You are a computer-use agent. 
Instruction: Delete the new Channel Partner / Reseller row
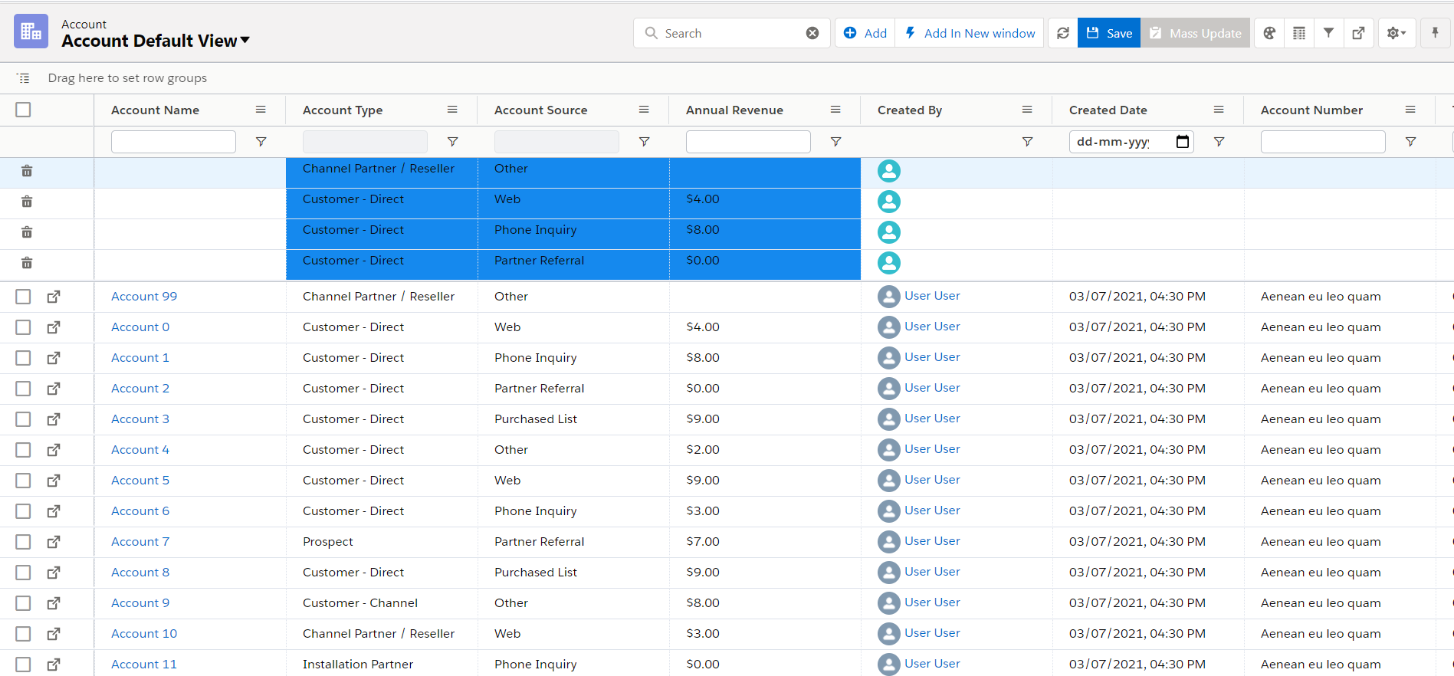pyautogui.click(x=27, y=172)
